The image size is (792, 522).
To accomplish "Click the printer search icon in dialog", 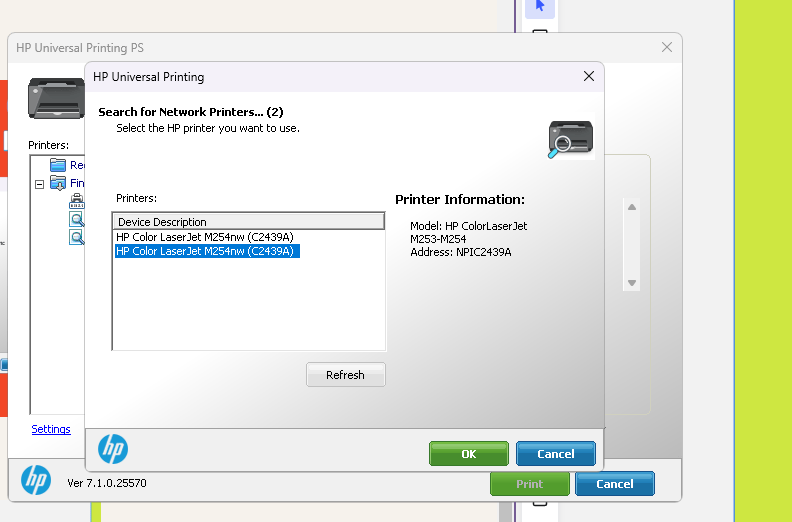I will click(x=571, y=139).
